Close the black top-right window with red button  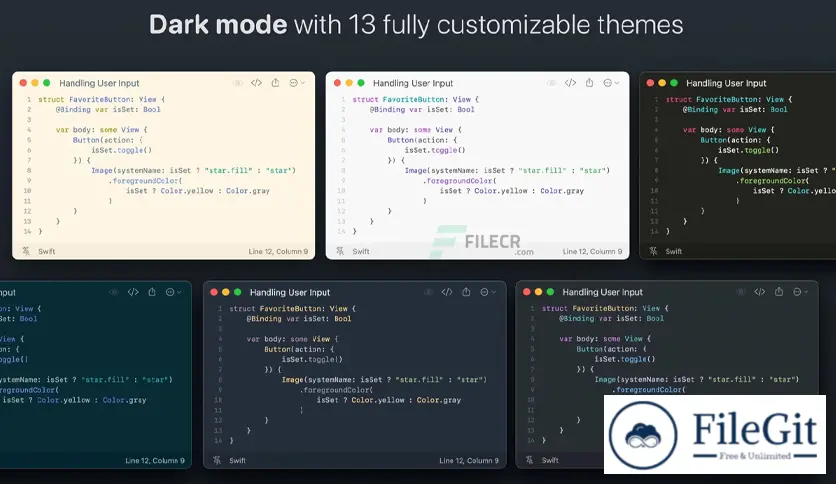650,83
